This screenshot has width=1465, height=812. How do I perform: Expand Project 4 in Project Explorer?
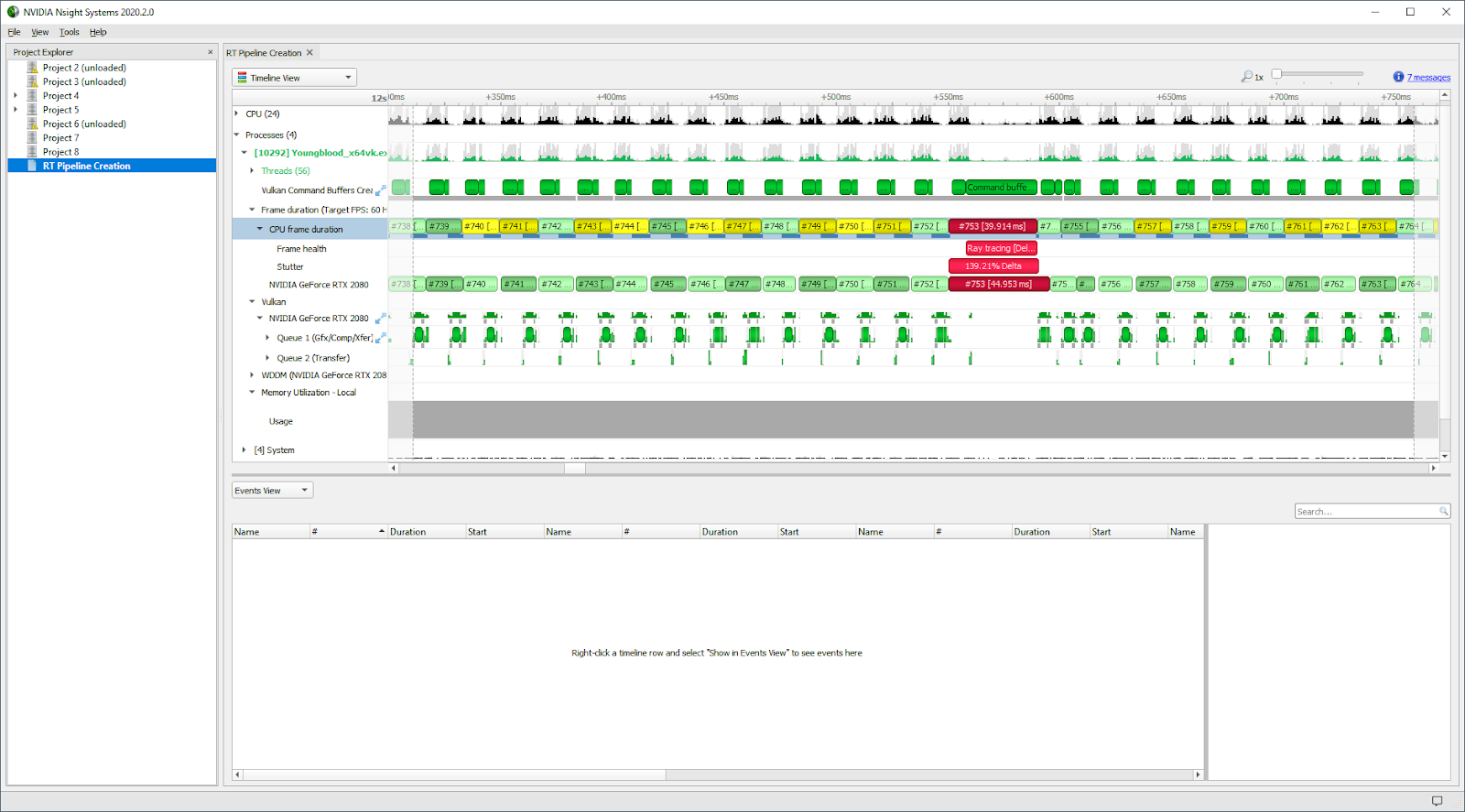(x=16, y=95)
